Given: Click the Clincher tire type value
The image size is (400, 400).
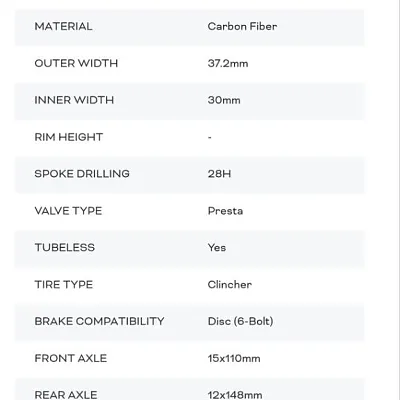Looking at the screenshot, I should (x=230, y=284).
